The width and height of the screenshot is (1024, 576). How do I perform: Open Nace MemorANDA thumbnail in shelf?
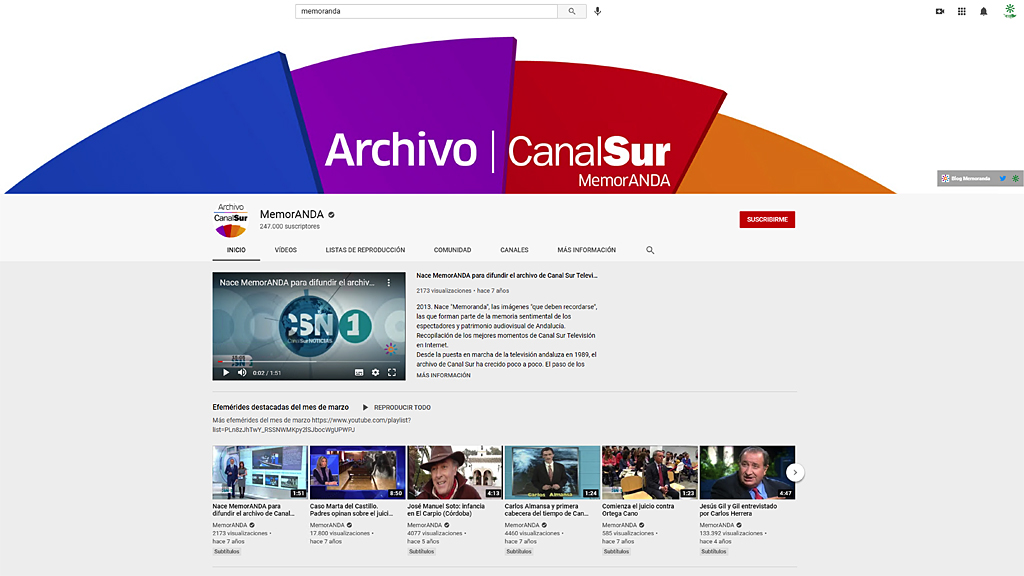(260, 472)
